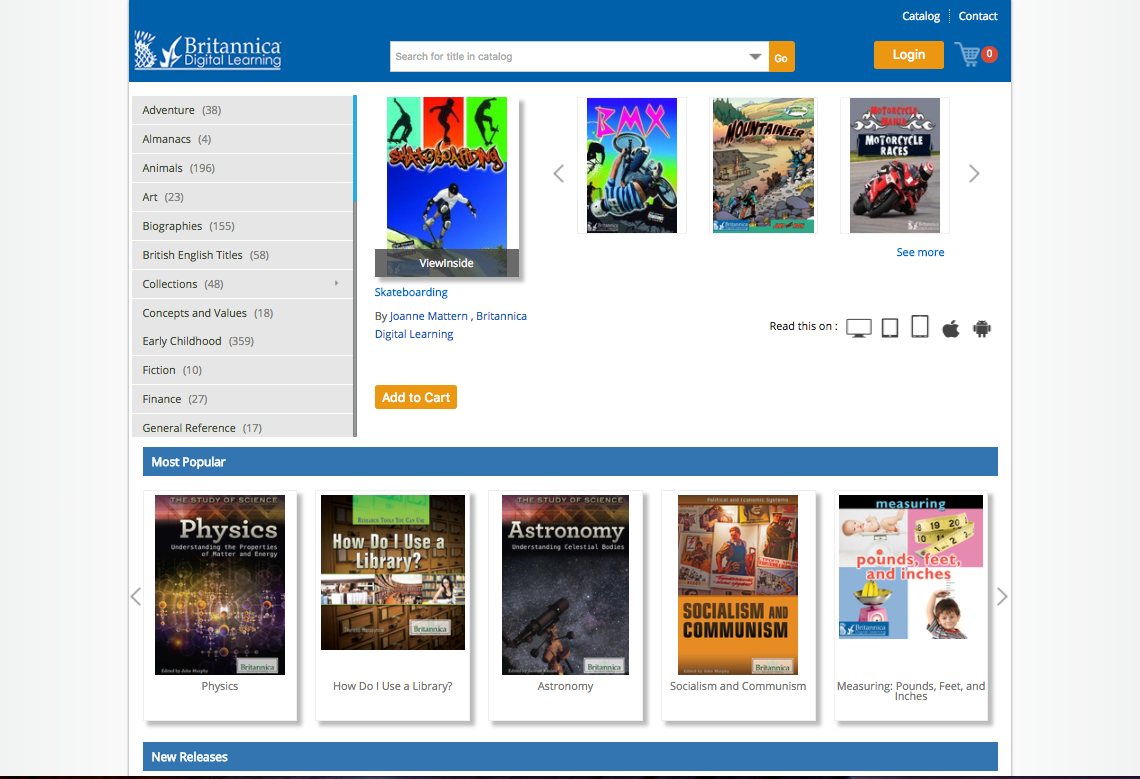1140x779 pixels.
Task: Go to next related book covers
Action: pos(974,174)
